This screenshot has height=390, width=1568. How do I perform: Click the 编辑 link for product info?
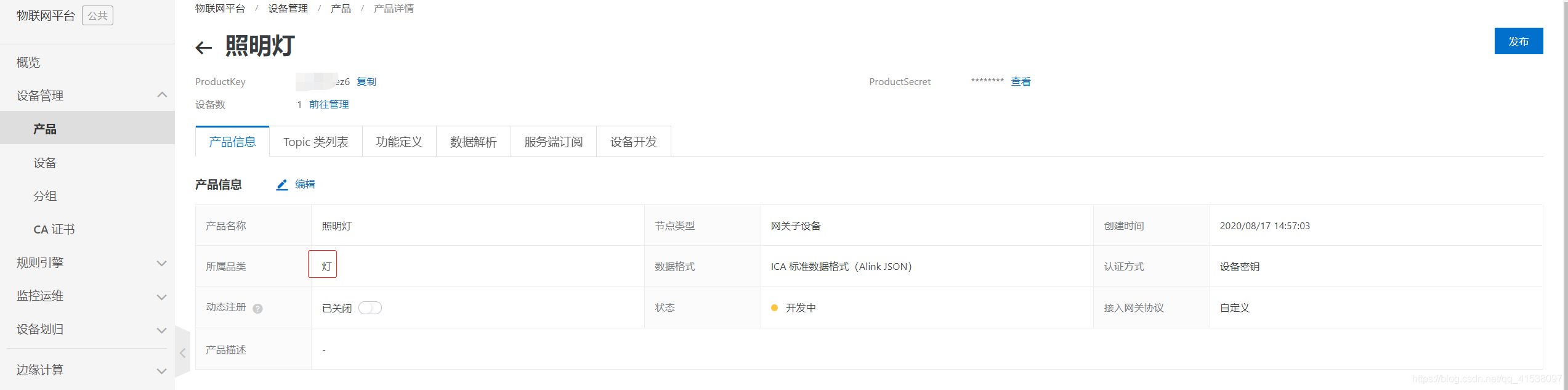305,184
